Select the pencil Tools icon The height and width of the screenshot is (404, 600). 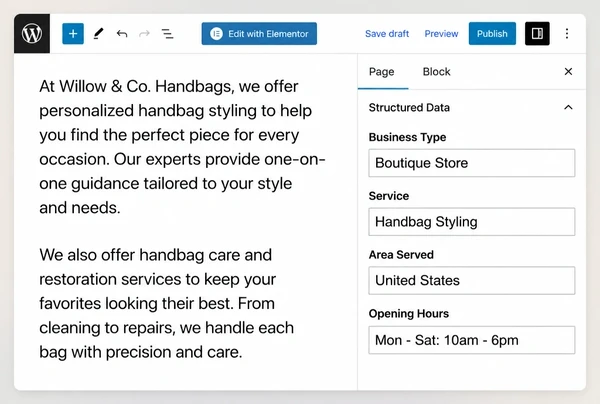point(98,34)
